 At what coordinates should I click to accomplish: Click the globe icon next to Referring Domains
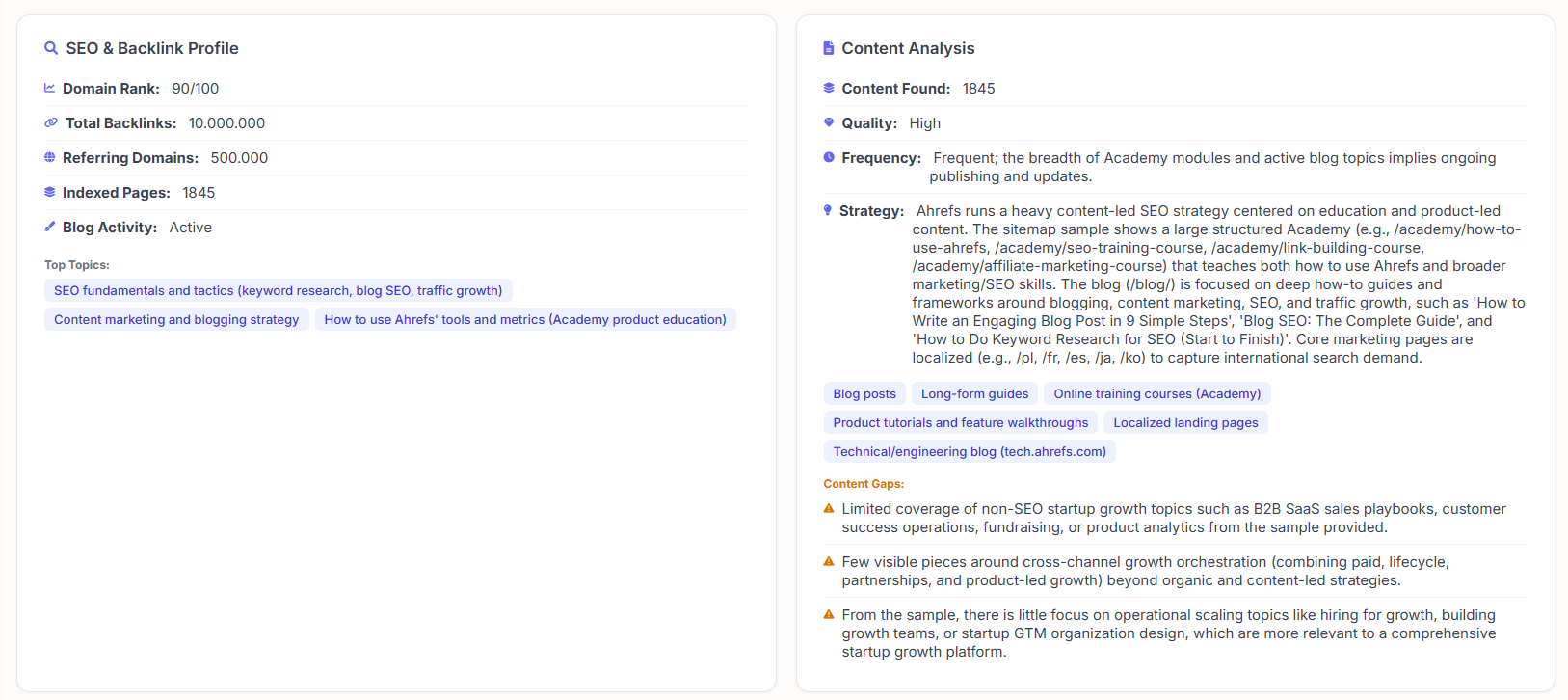(50, 157)
